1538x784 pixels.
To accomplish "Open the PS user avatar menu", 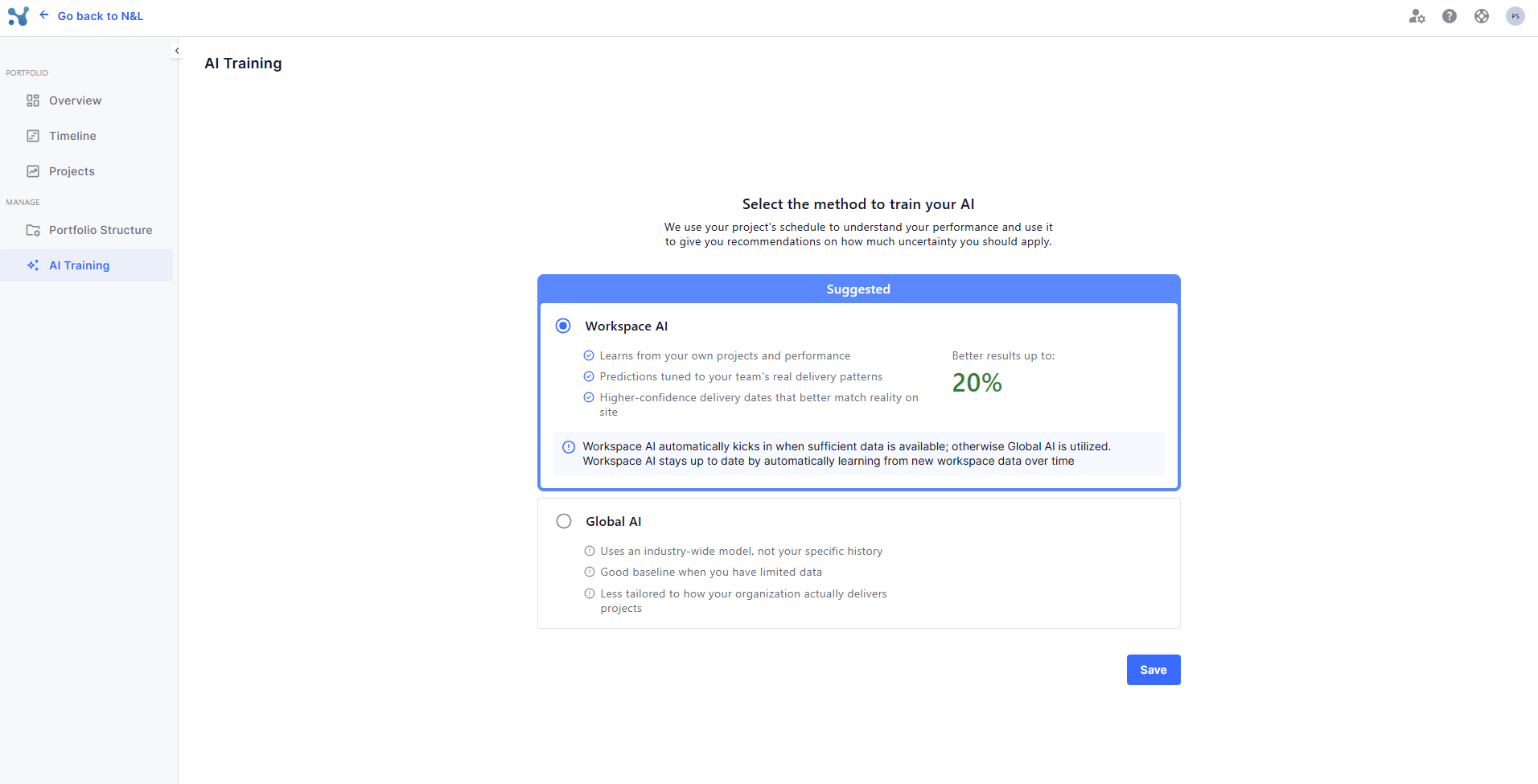I will [x=1515, y=16].
